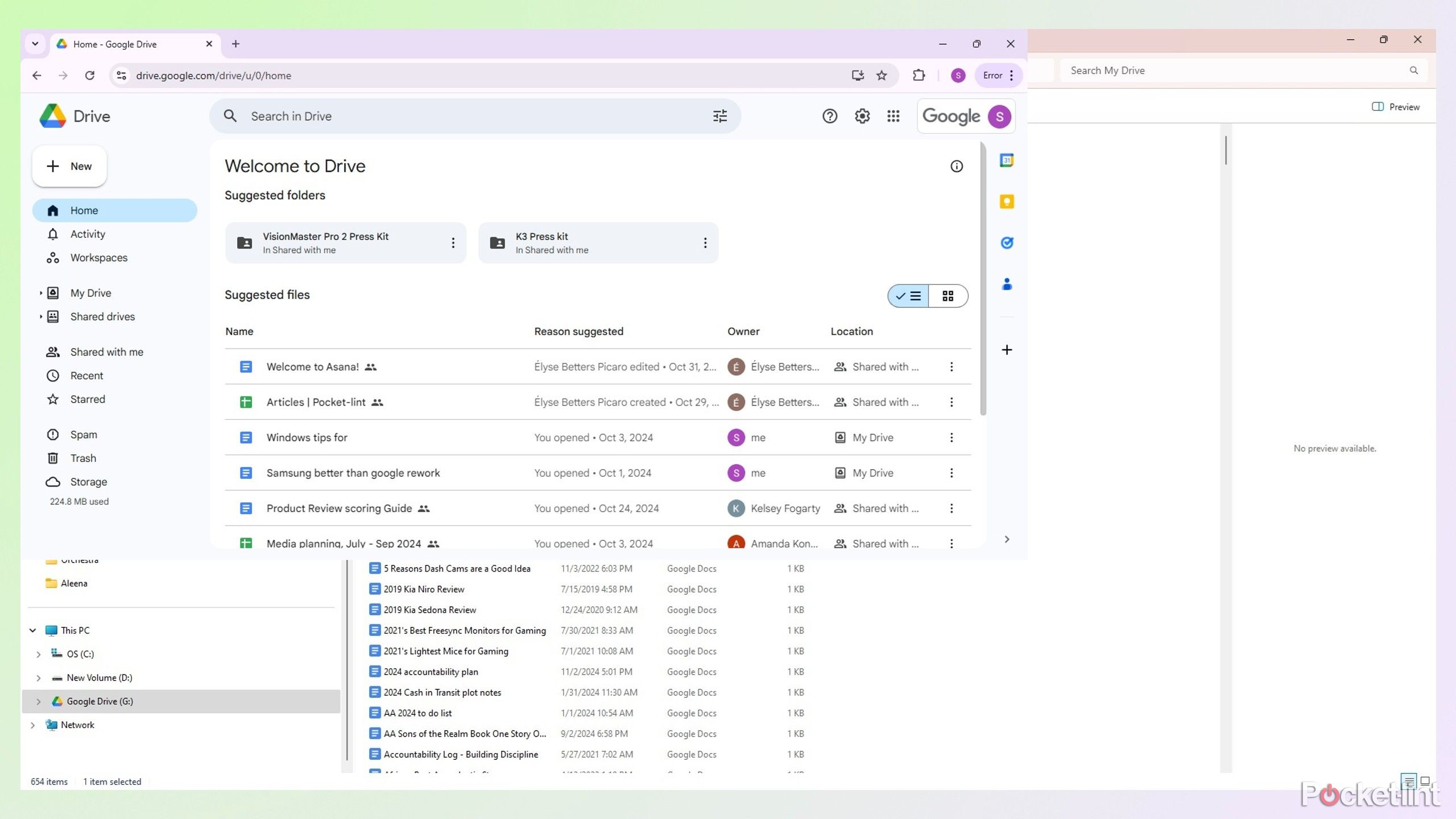
Task: Switch to grid layout view
Action: click(x=948, y=296)
